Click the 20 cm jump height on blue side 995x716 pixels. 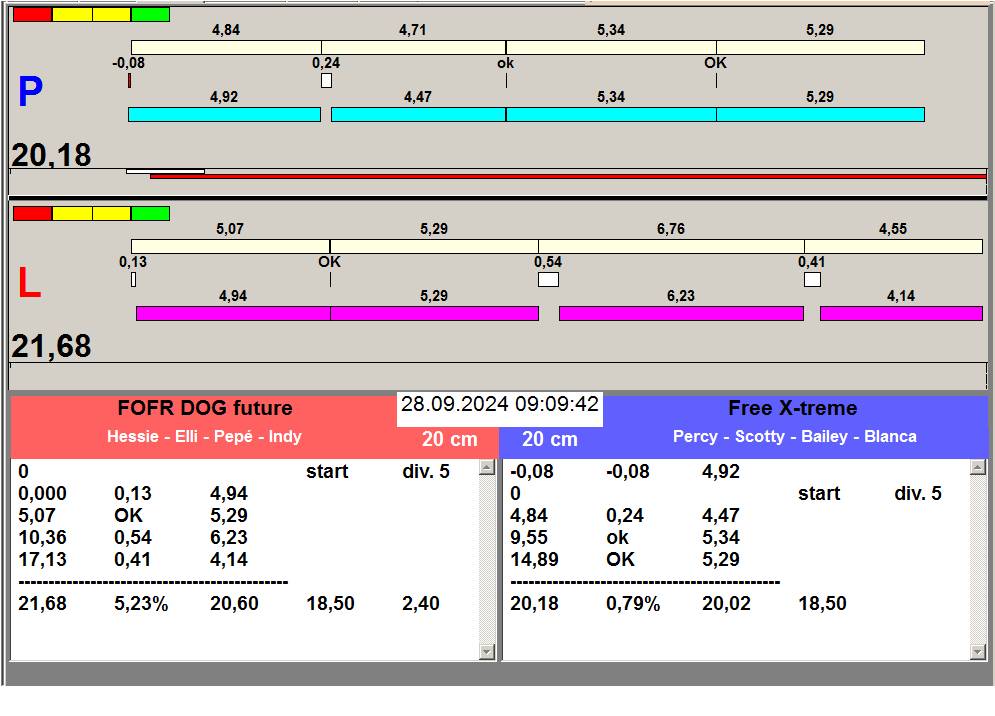550,439
